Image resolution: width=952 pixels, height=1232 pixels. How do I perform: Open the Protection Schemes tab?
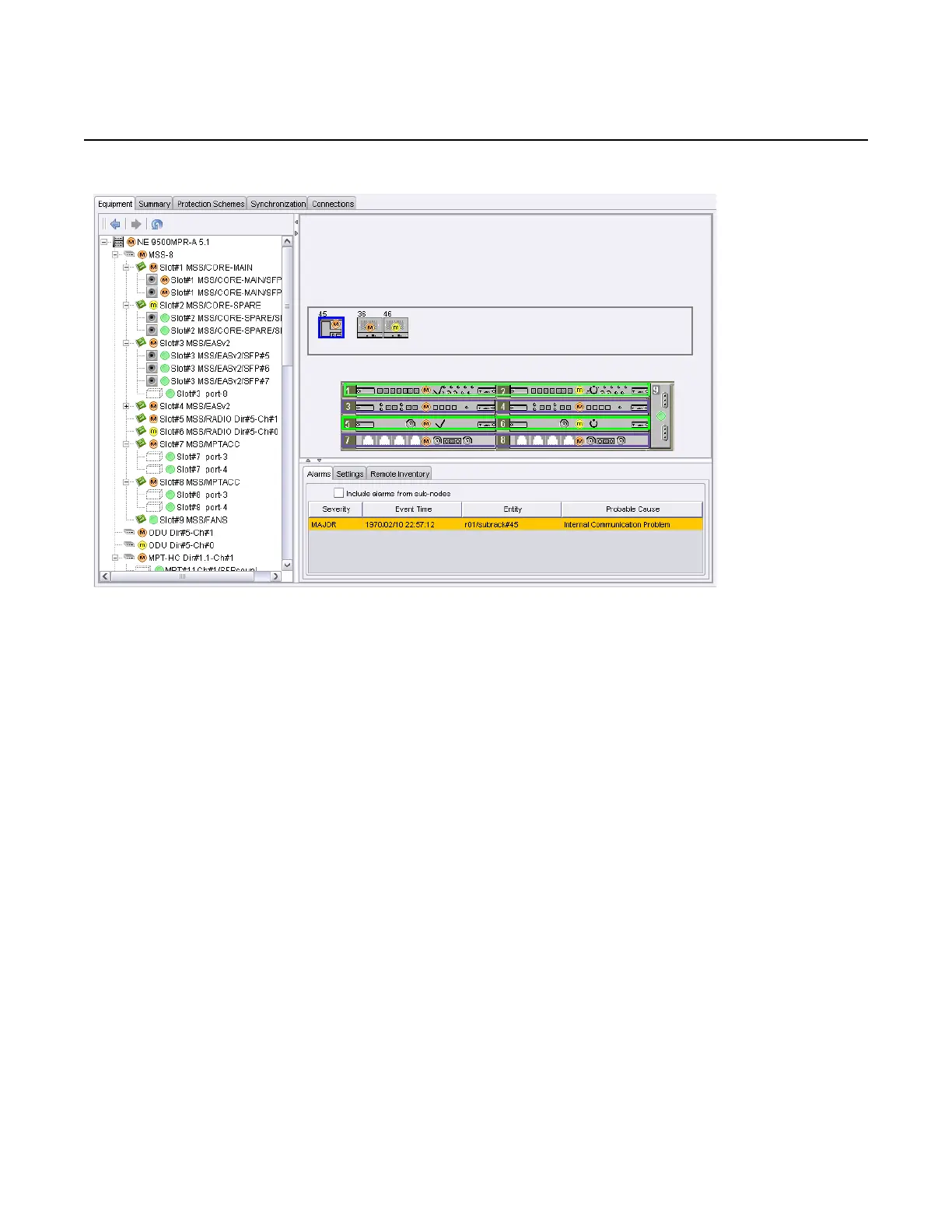point(210,204)
